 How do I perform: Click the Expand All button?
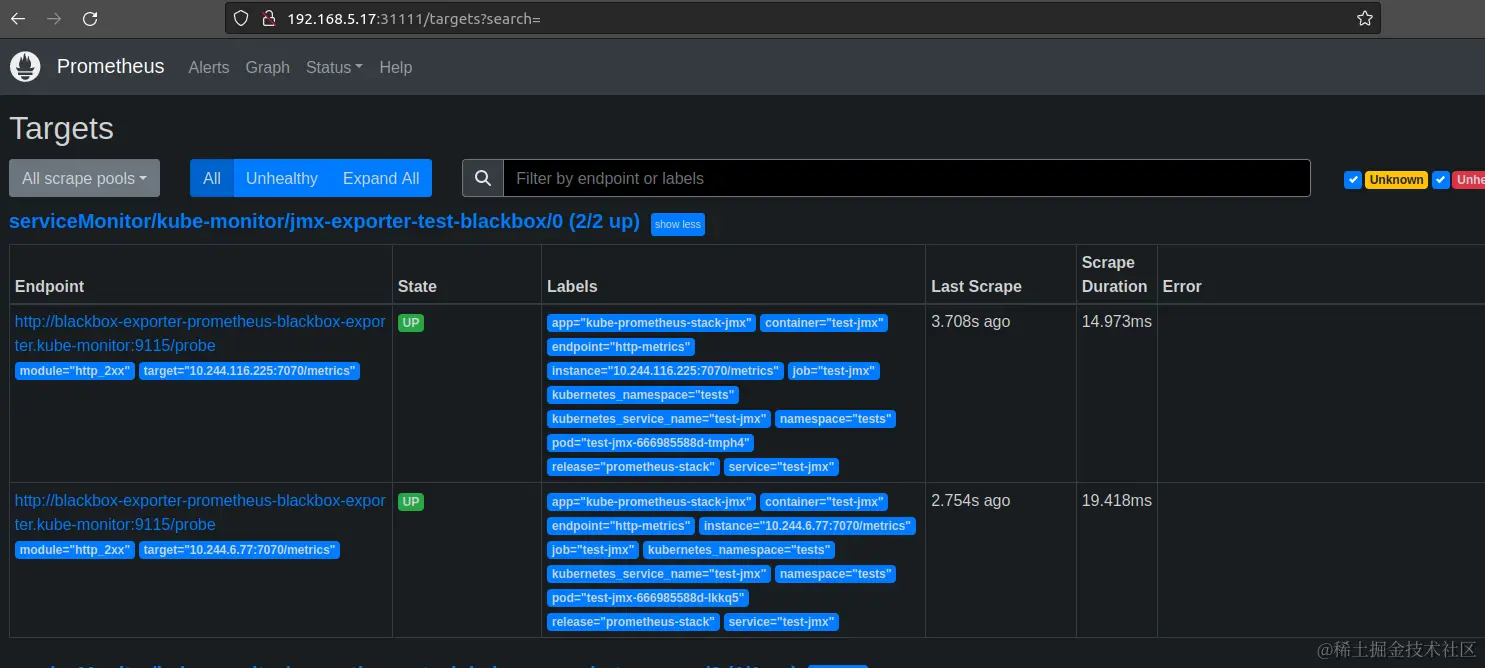pos(381,178)
